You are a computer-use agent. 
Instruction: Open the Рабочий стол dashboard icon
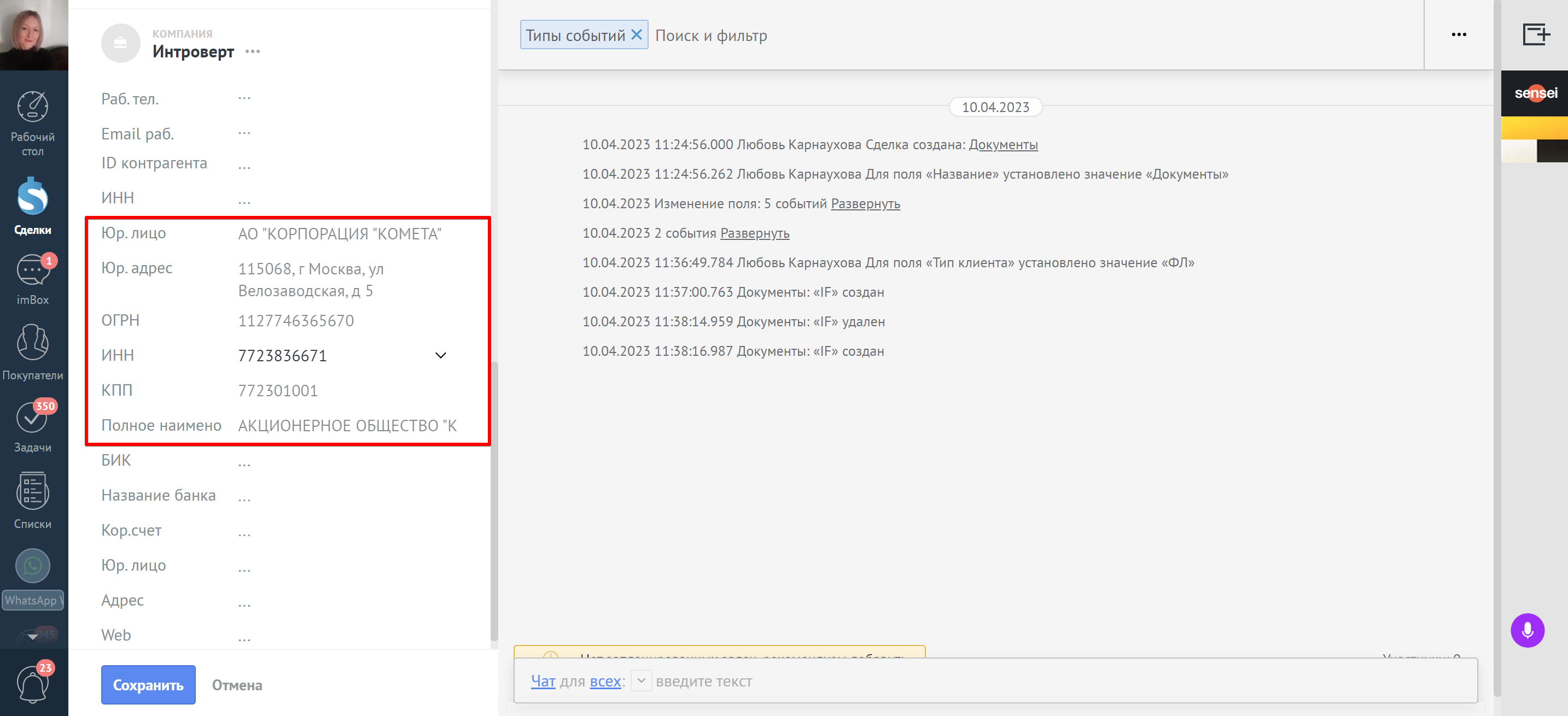click(33, 122)
